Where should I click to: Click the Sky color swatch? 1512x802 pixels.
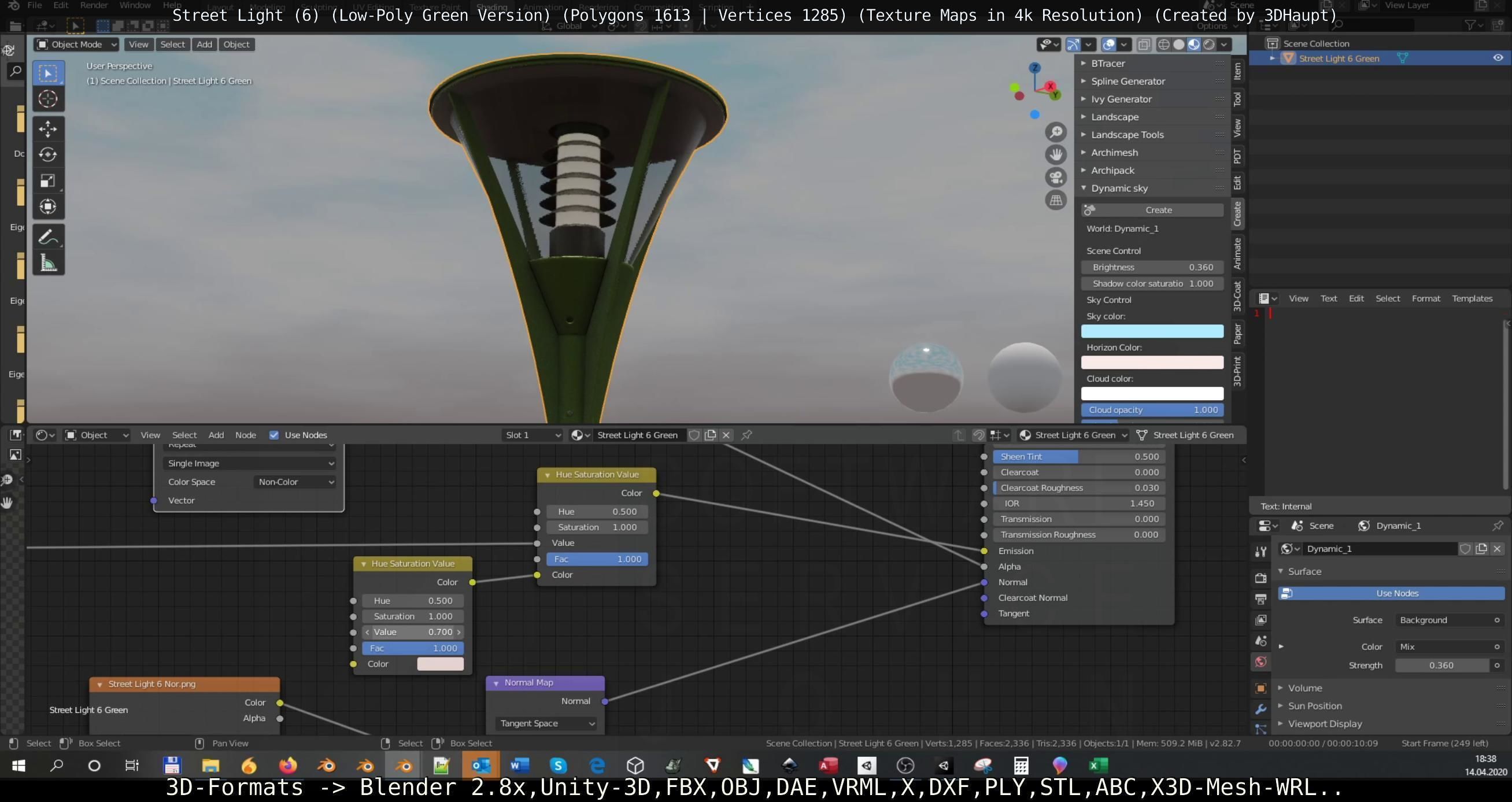1152,331
